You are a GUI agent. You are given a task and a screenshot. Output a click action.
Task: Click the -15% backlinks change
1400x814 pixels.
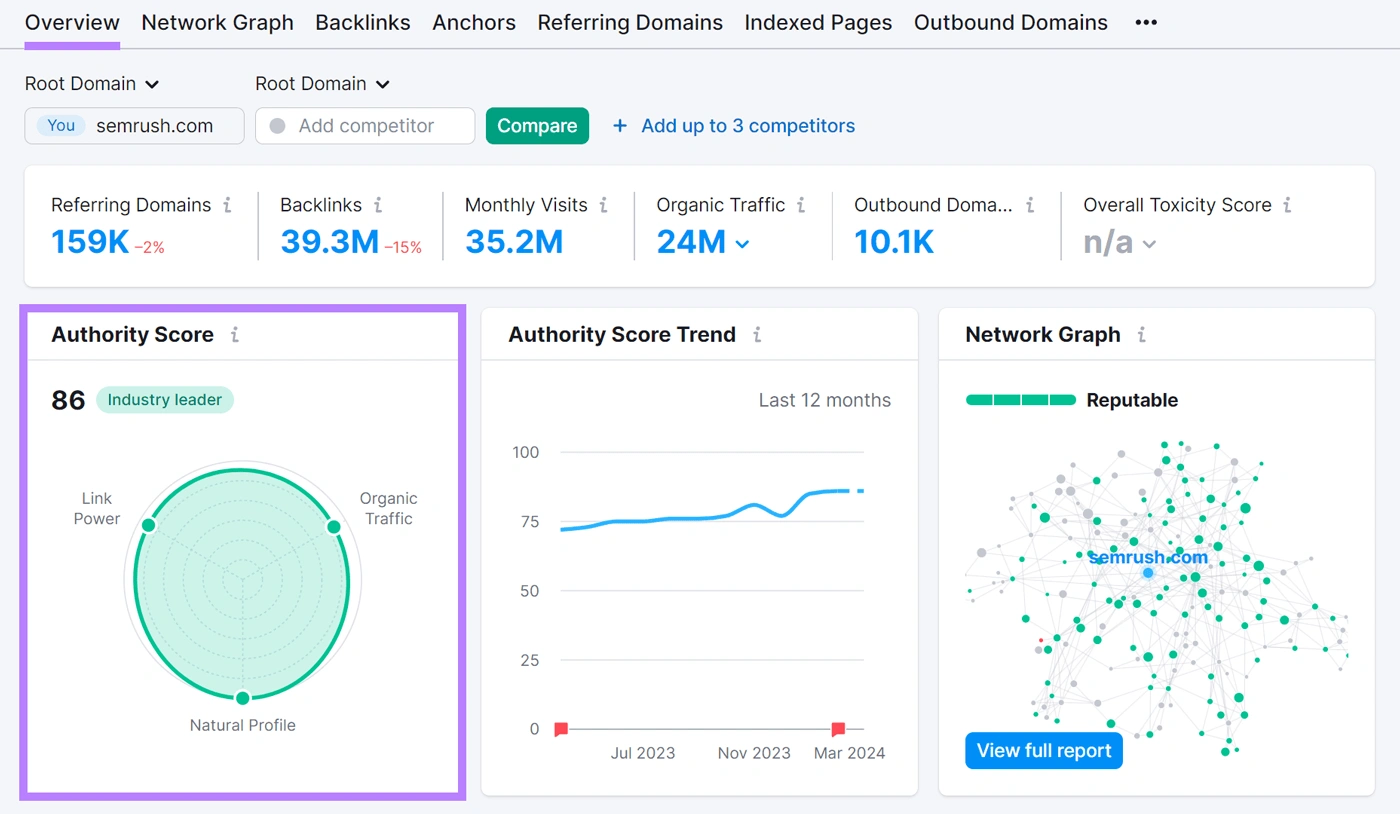click(x=403, y=248)
